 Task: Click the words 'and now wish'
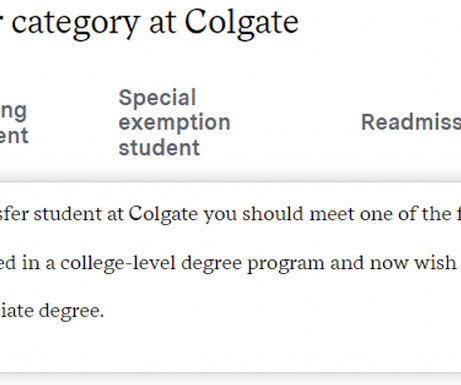tap(393, 263)
